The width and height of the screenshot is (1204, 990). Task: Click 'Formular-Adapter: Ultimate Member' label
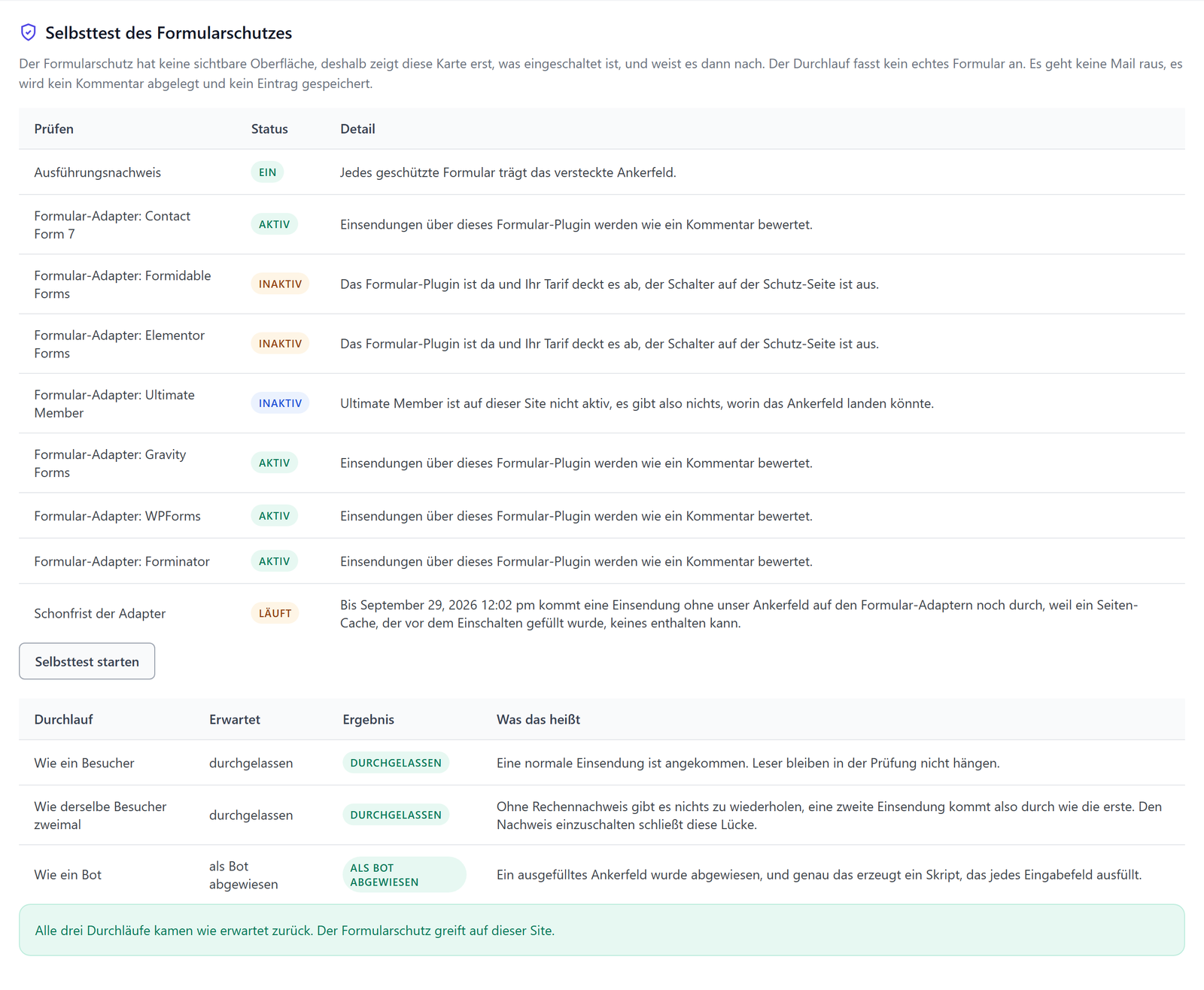tap(114, 403)
